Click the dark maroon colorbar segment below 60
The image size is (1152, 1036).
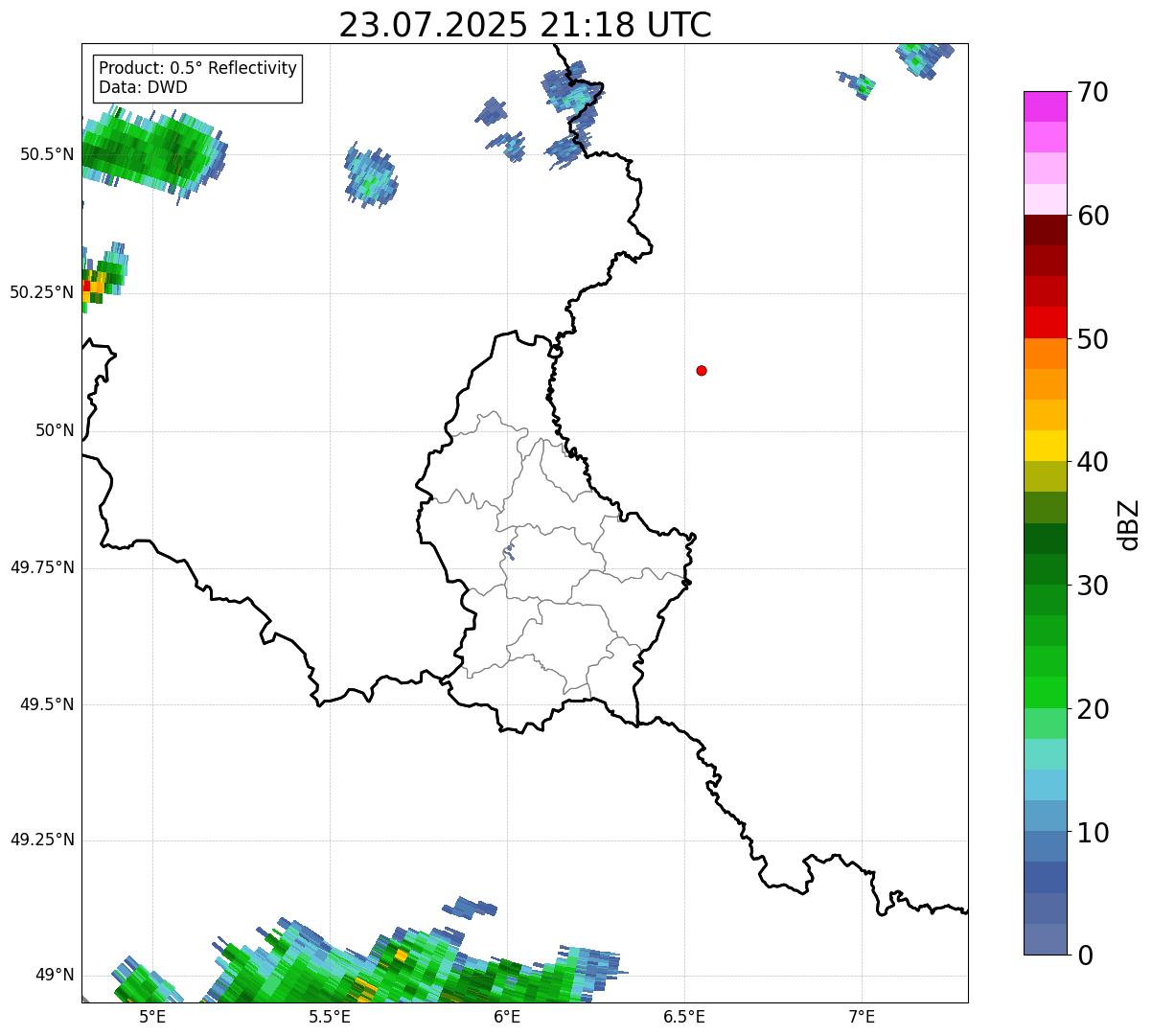click(x=1046, y=230)
